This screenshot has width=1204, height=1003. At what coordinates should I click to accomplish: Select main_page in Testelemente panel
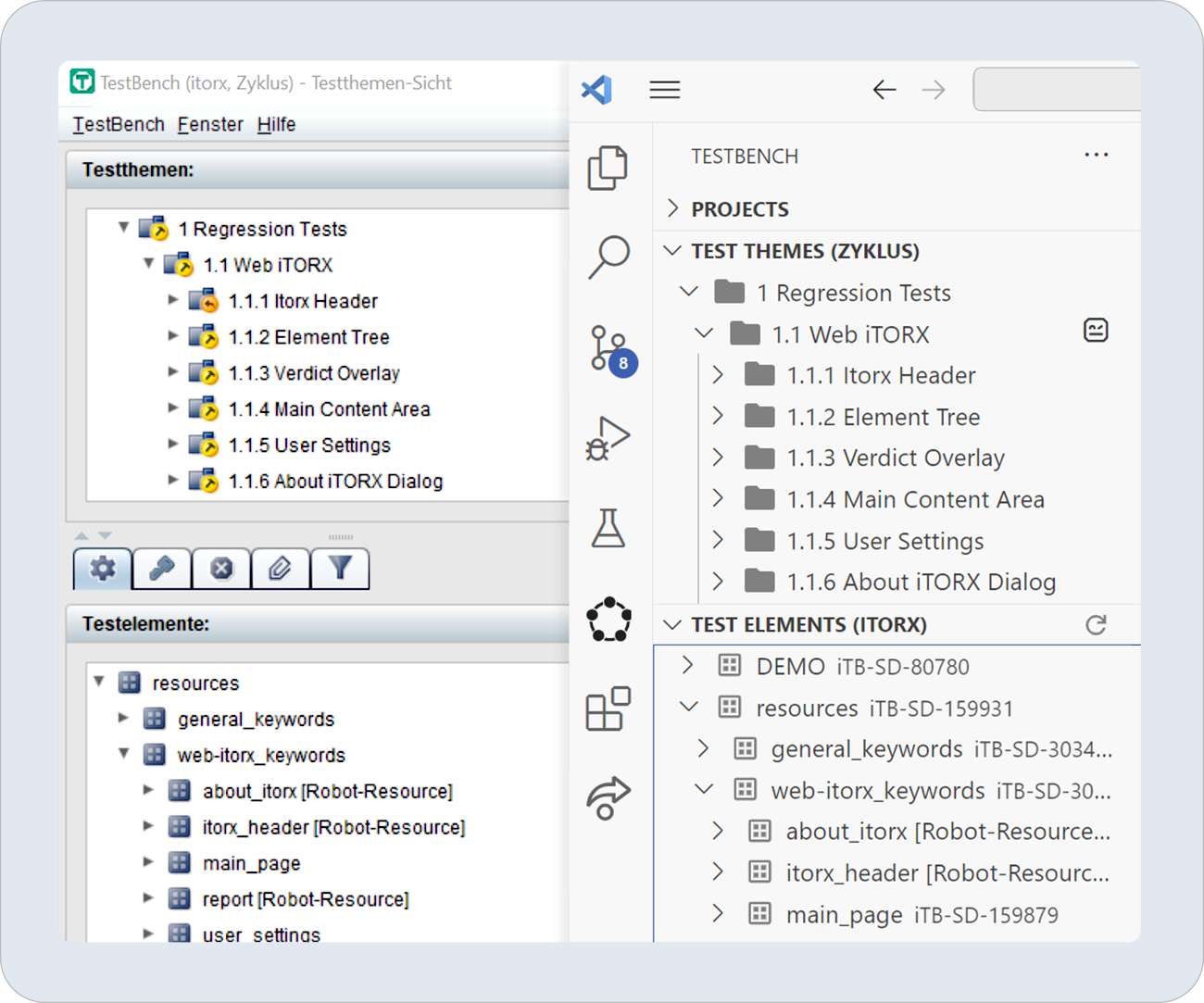252,863
